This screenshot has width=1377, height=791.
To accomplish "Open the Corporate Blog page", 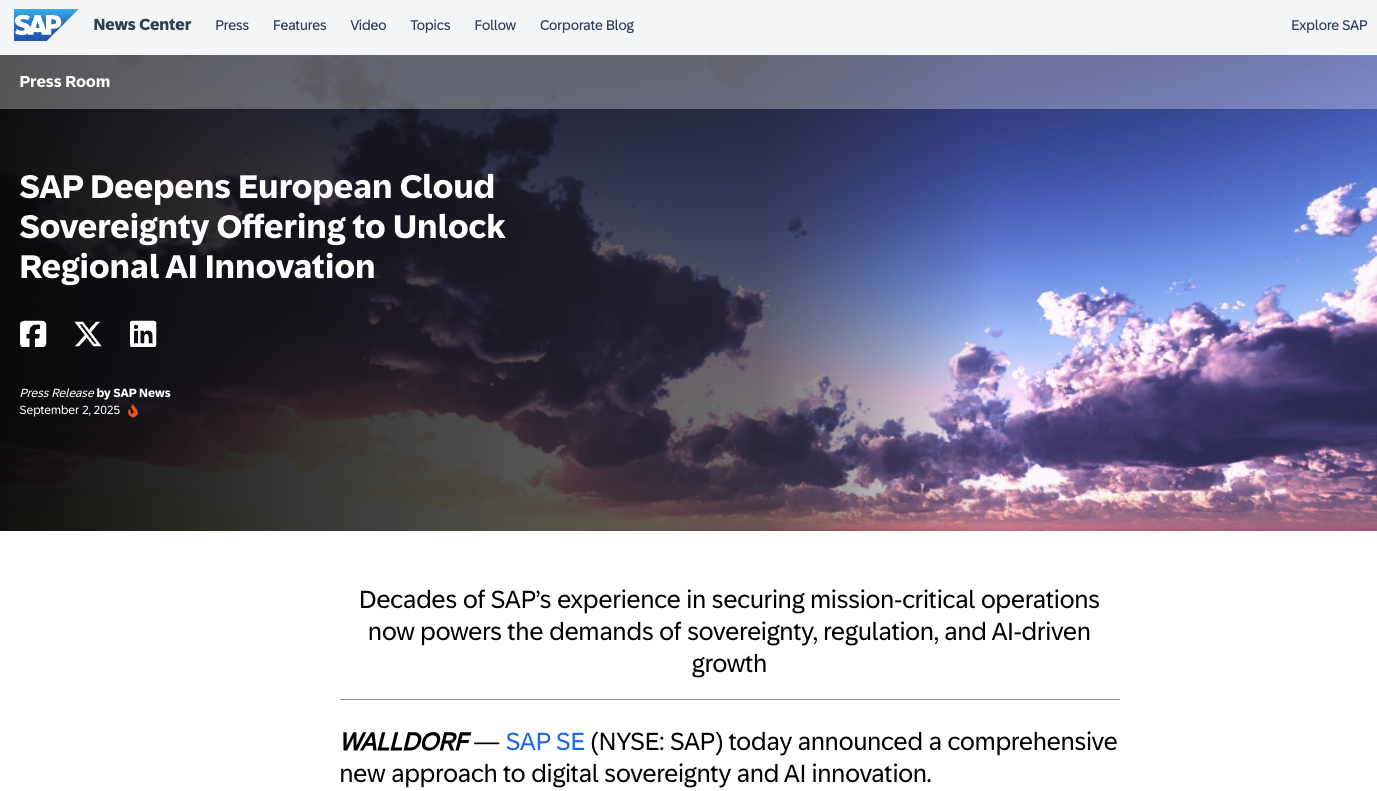I will pyautogui.click(x=587, y=25).
